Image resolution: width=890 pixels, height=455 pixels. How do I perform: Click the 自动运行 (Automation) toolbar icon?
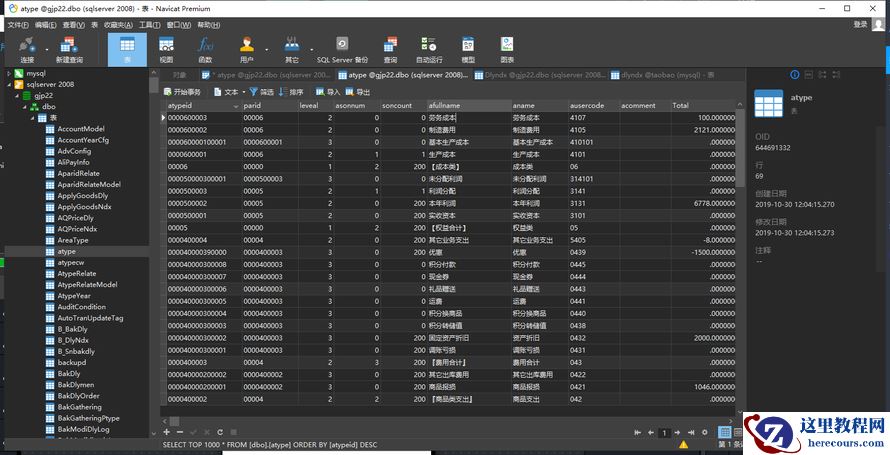(x=429, y=48)
